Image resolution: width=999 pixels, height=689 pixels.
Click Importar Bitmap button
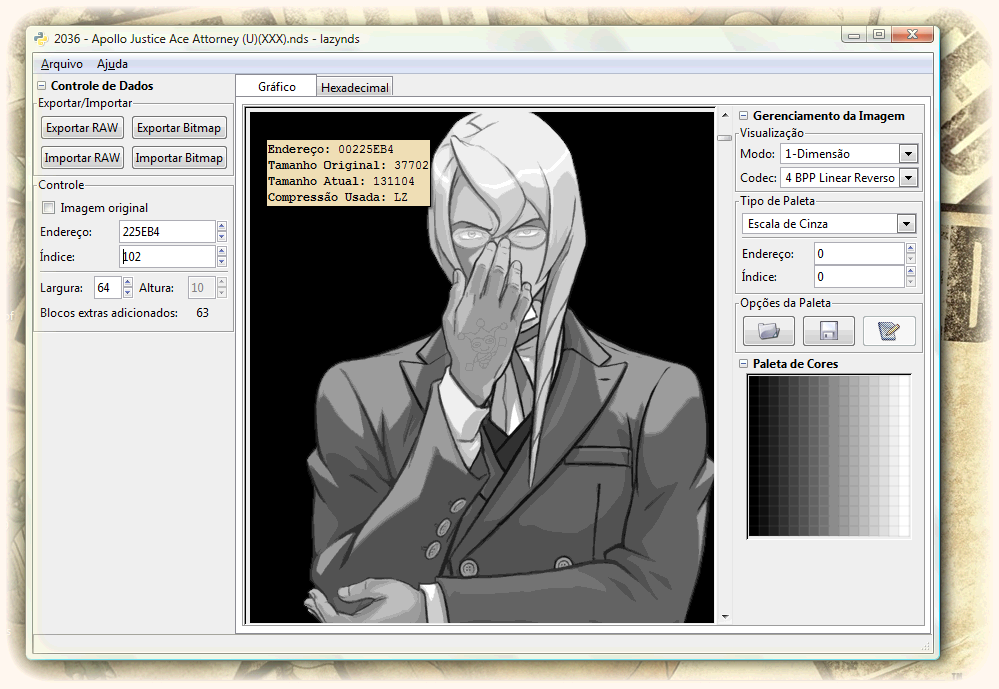coord(179,157)
